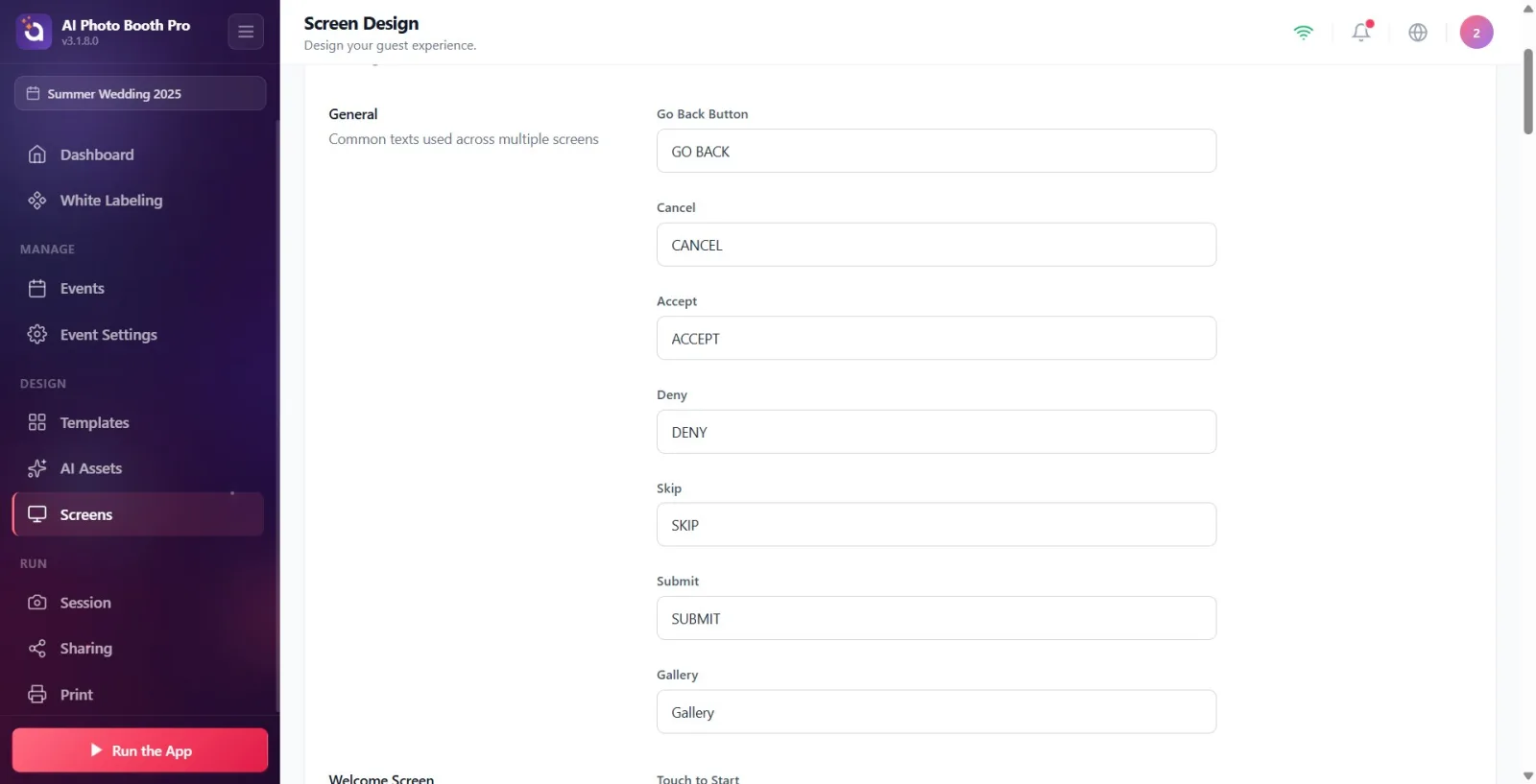
Task: Edit the Accept text field
Action: [x=936, y=338]
